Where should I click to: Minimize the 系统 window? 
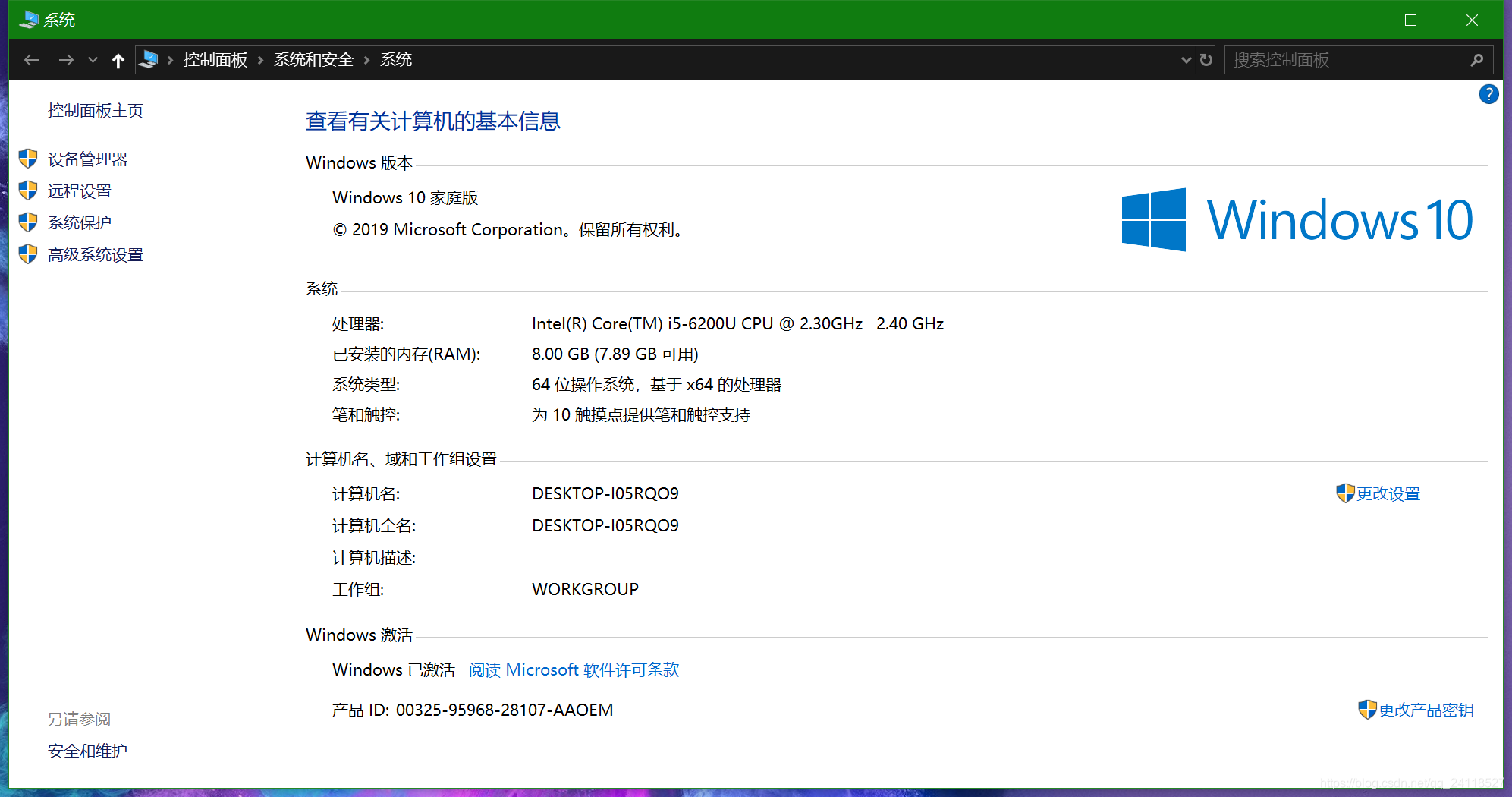coord(1349,20)
